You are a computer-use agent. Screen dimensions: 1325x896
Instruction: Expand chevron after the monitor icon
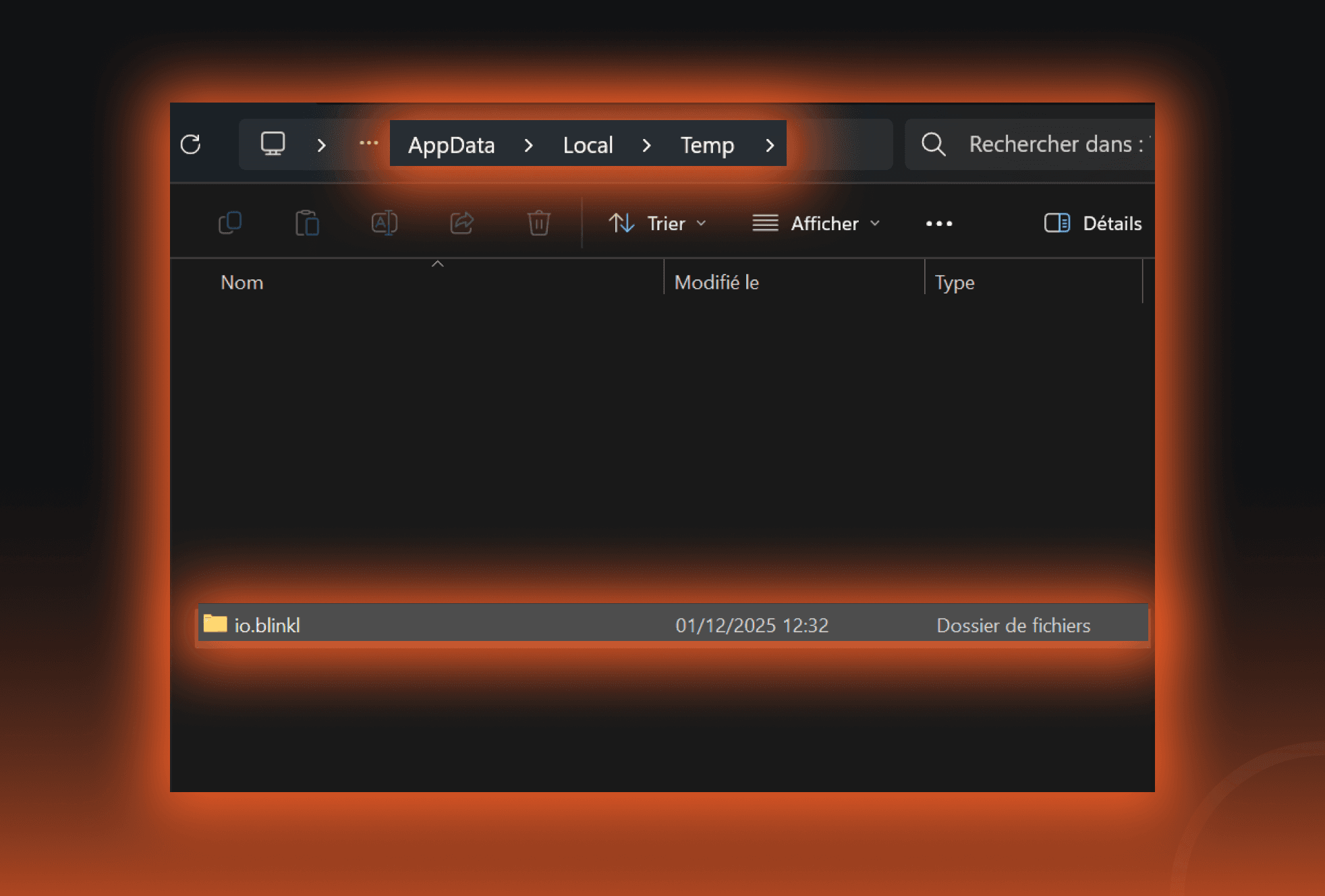click(322, 145)
